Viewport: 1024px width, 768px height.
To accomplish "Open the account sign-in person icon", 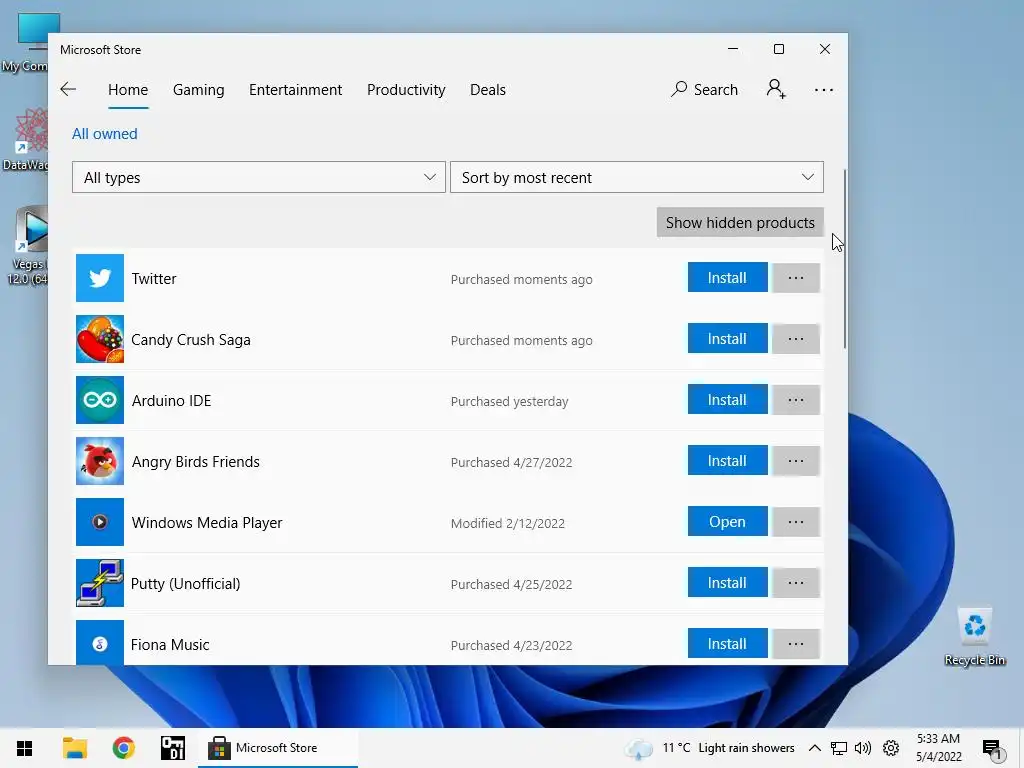I will [x=776, y=89].
